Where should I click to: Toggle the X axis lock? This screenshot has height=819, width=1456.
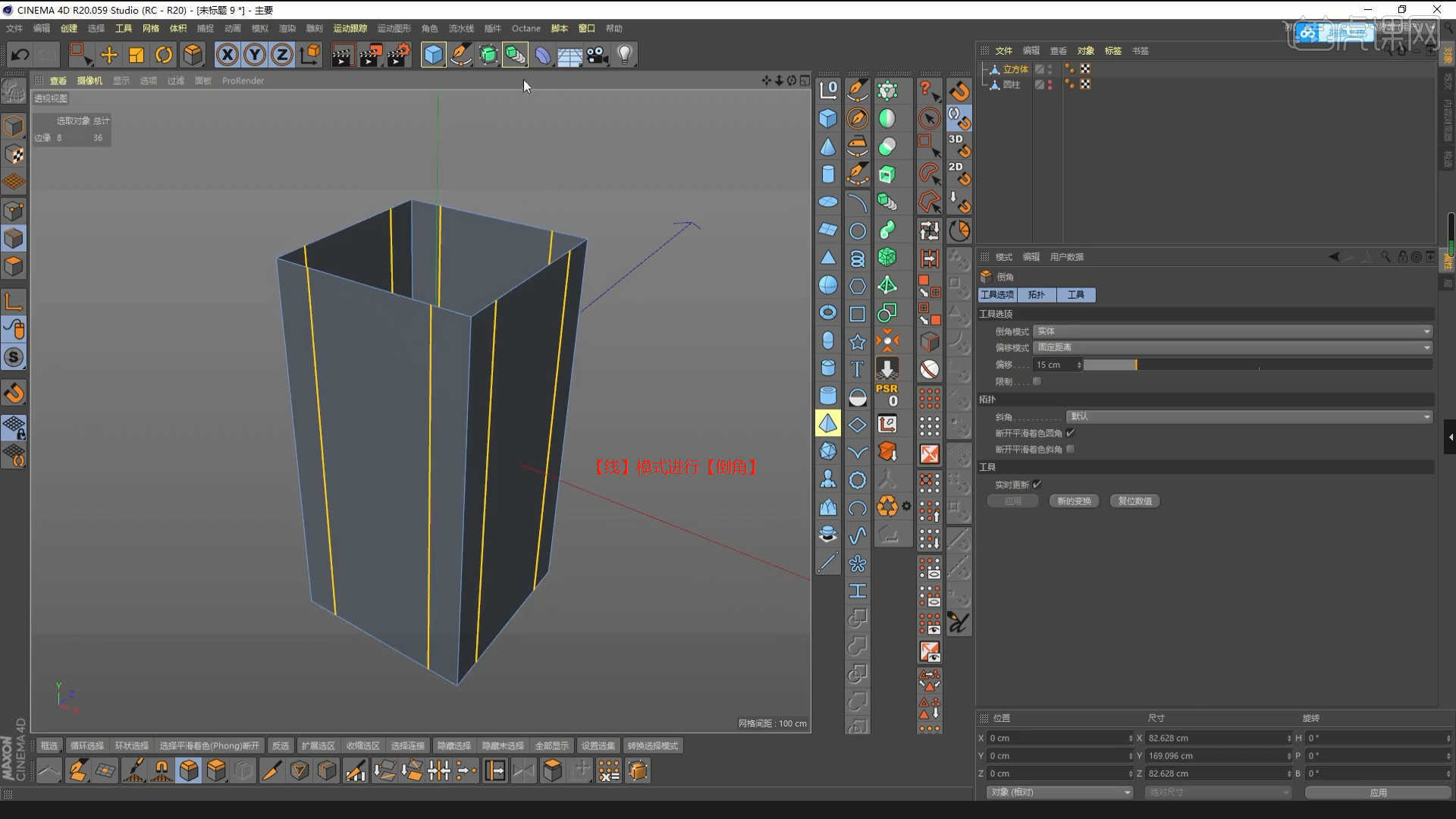(x=227, y=55)
